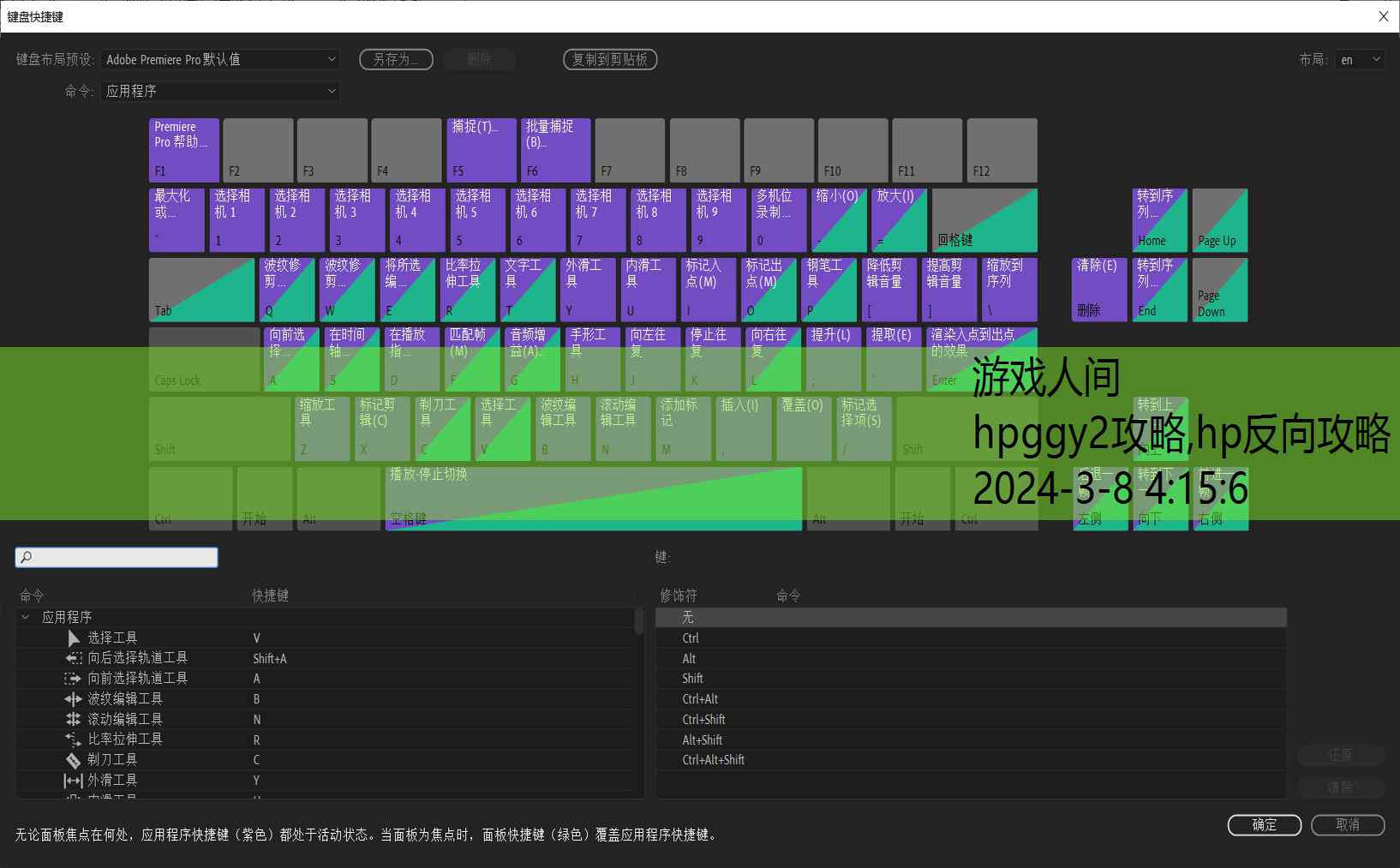Confirm with the 确定 button
Image resolution: width=1400 pixels, height=868 pixels.
point(1265,824)
